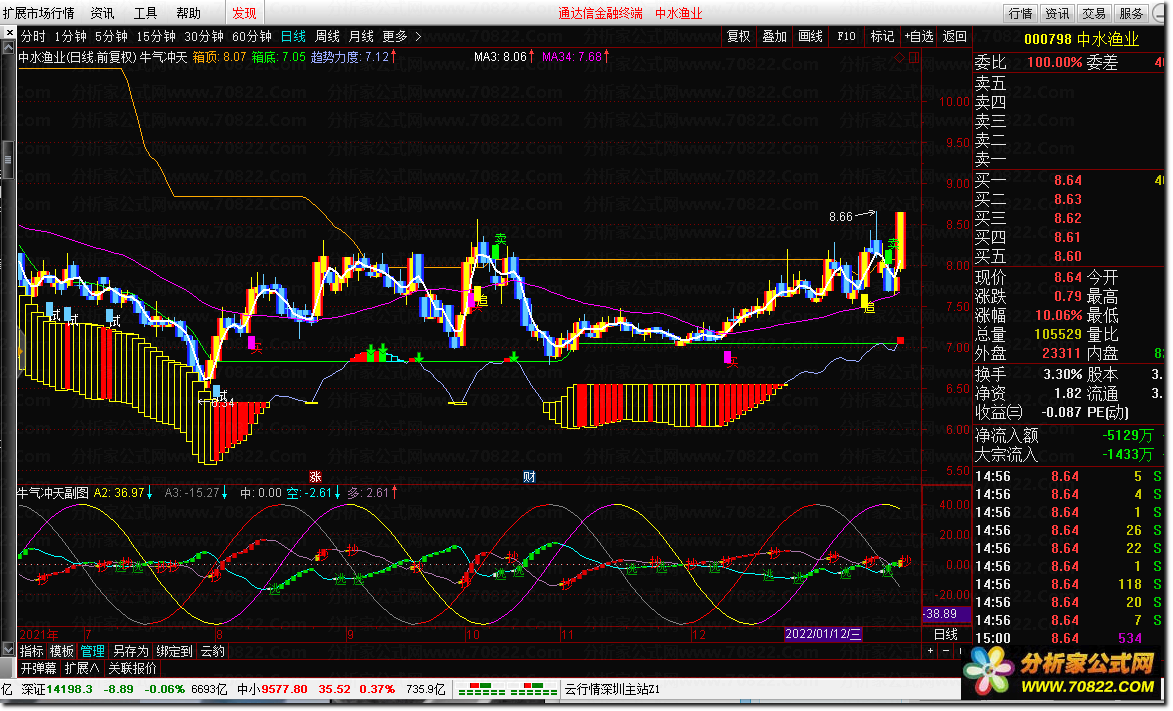Viewport: 1173px width, 711px height.
Task: Click the -38.89 value box on sub-chart axis
Action: pyautogui.click(x=946, y=614)
